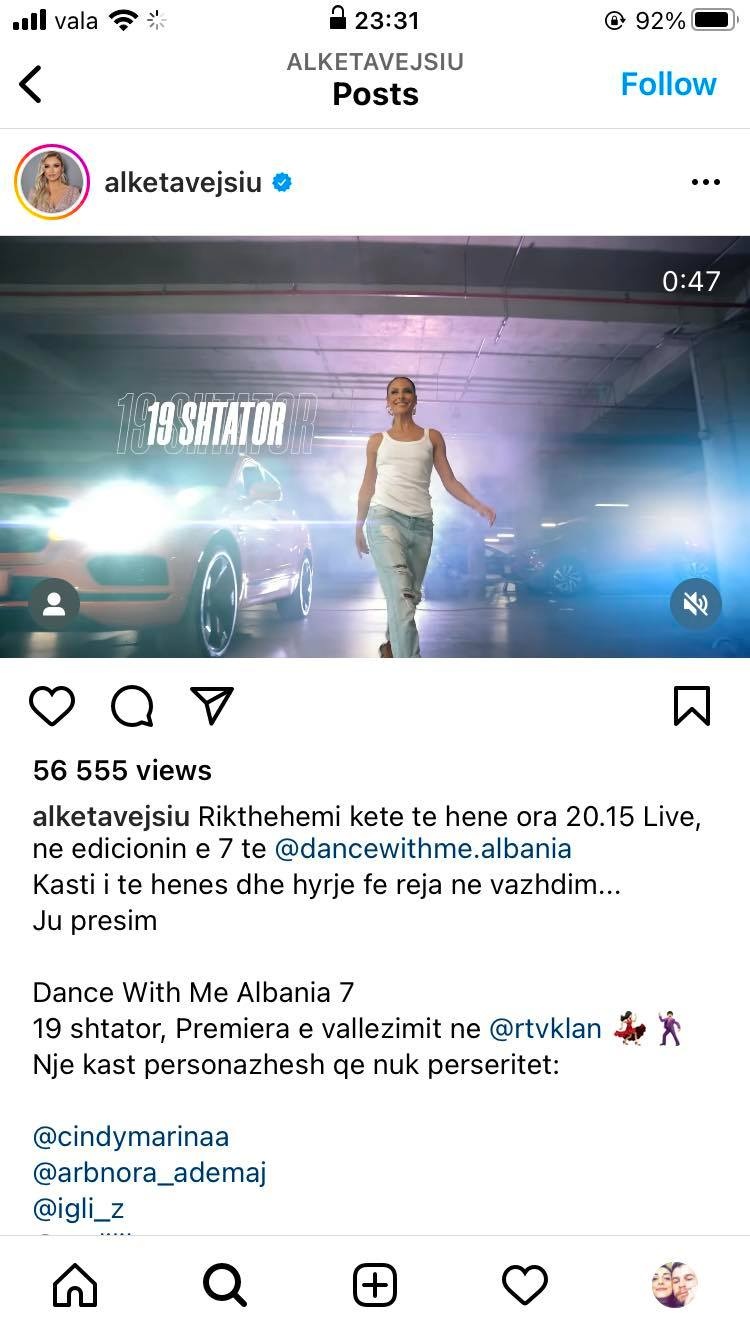Open the @rtvklan mention link
Viewport: 750px width, 1334px height.
point(545,1029)
